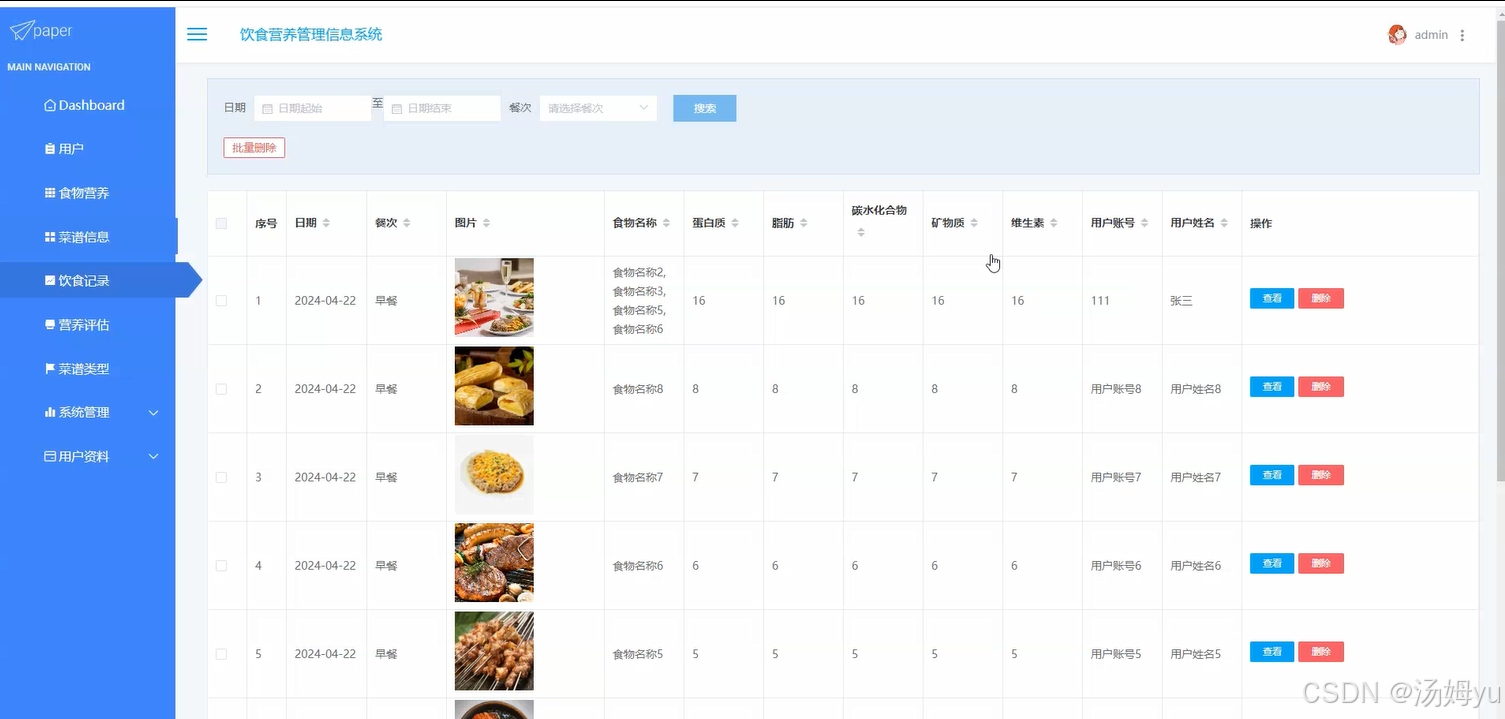This screenshot has height=719, width=1505.
Task: Sort table by 食物名称 column arrows
Action: tap(666, 223)
